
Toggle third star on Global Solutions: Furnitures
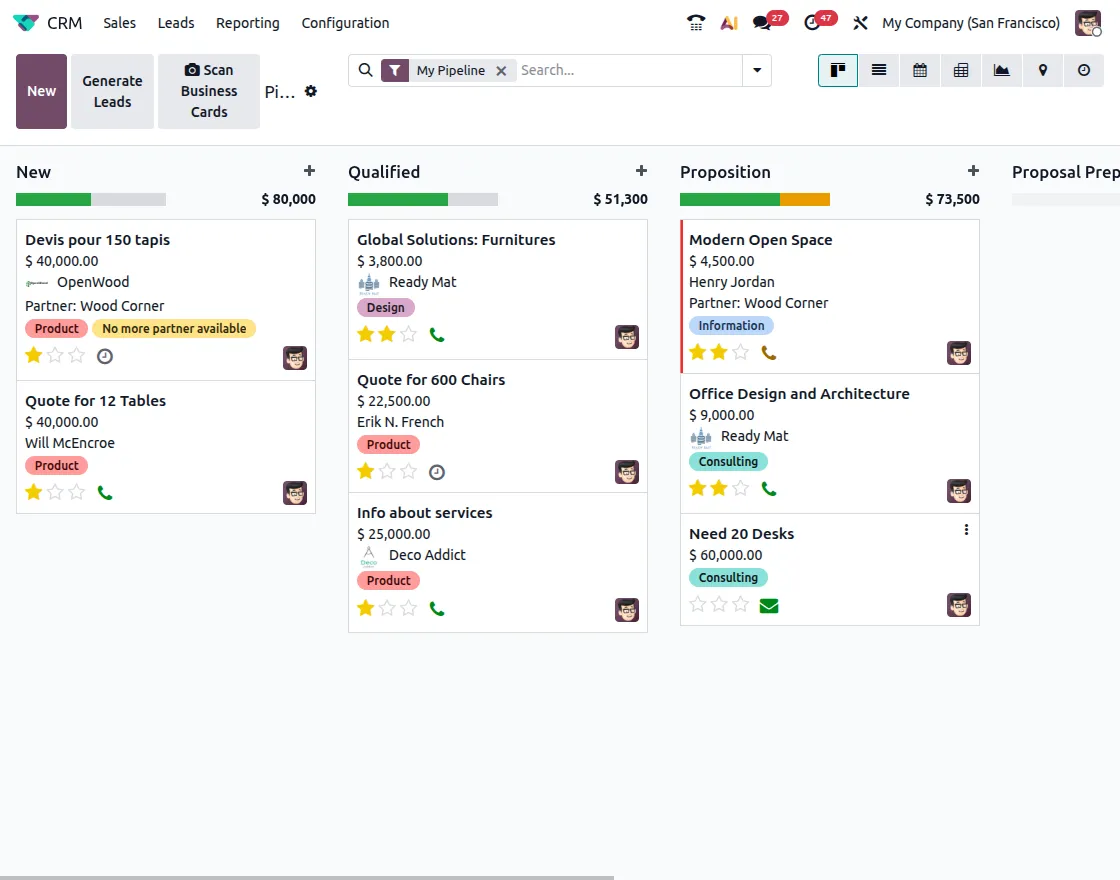click(406, 334)
